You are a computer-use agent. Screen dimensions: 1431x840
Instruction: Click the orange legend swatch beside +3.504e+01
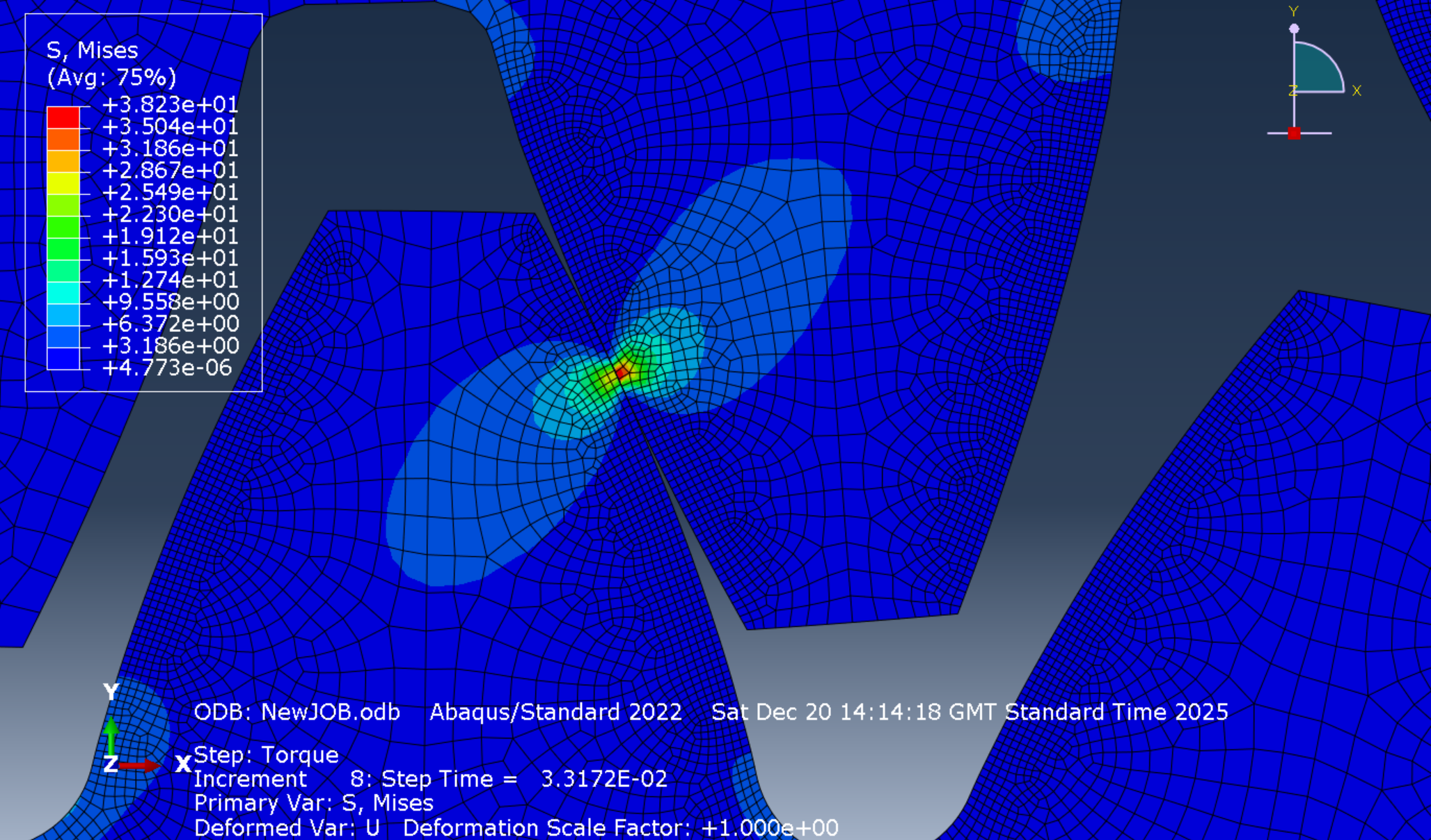[x=63, y=139]
